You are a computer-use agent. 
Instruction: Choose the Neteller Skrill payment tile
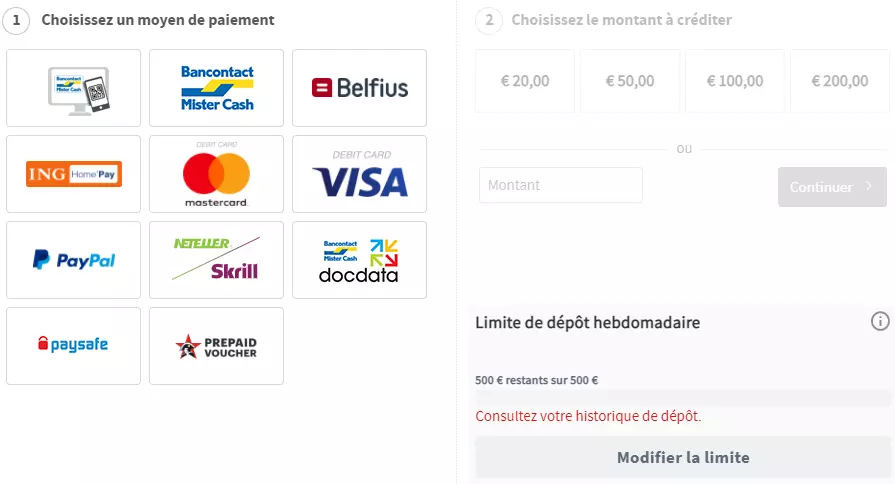coord(216,260)
